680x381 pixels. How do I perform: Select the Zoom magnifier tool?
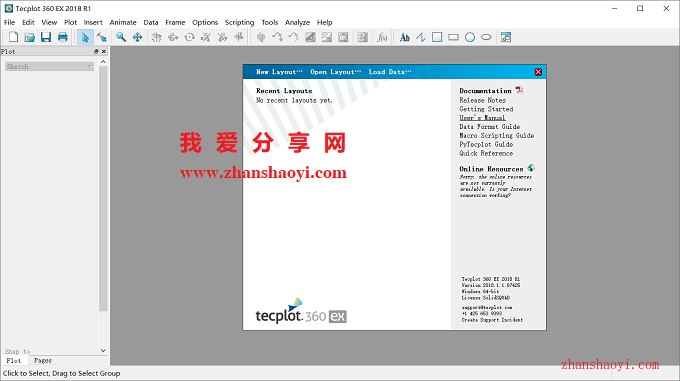121,37
